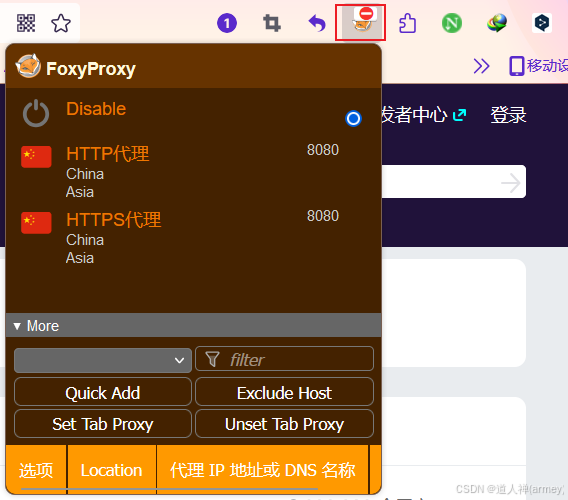Click the 8080 port of HTTP代理
This screenshot has height=500, width=568.
[323, 150]
